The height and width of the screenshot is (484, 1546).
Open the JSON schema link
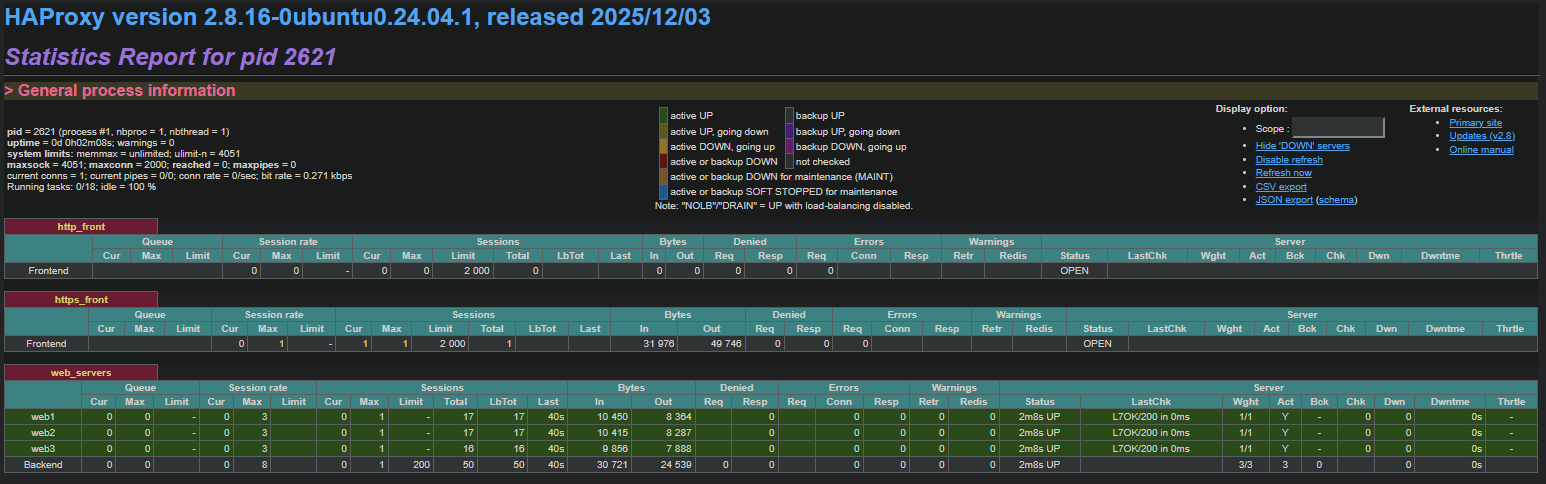[1336, 200]
